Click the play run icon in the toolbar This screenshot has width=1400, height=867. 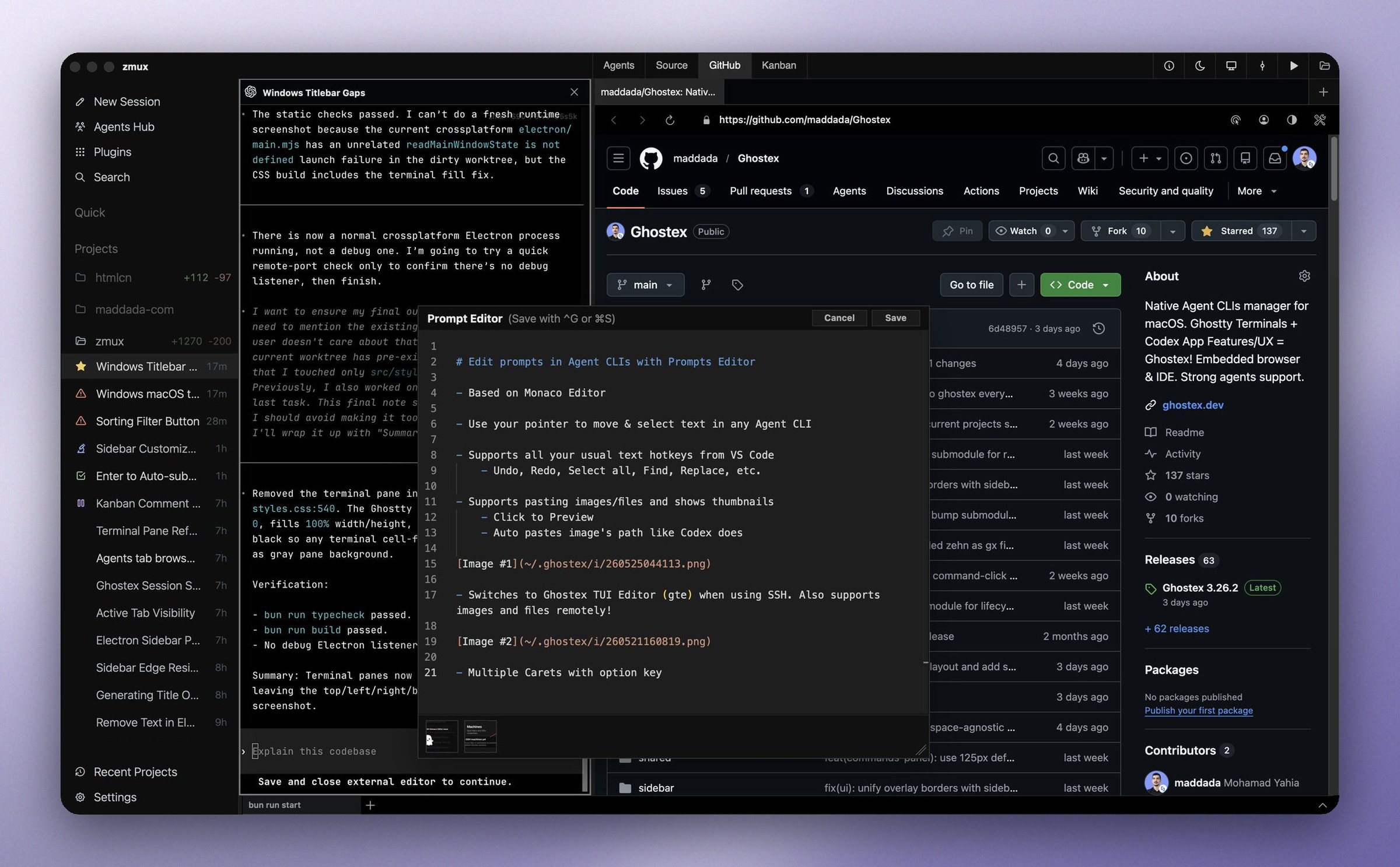pyautogui.click(x=1293, y=66)
